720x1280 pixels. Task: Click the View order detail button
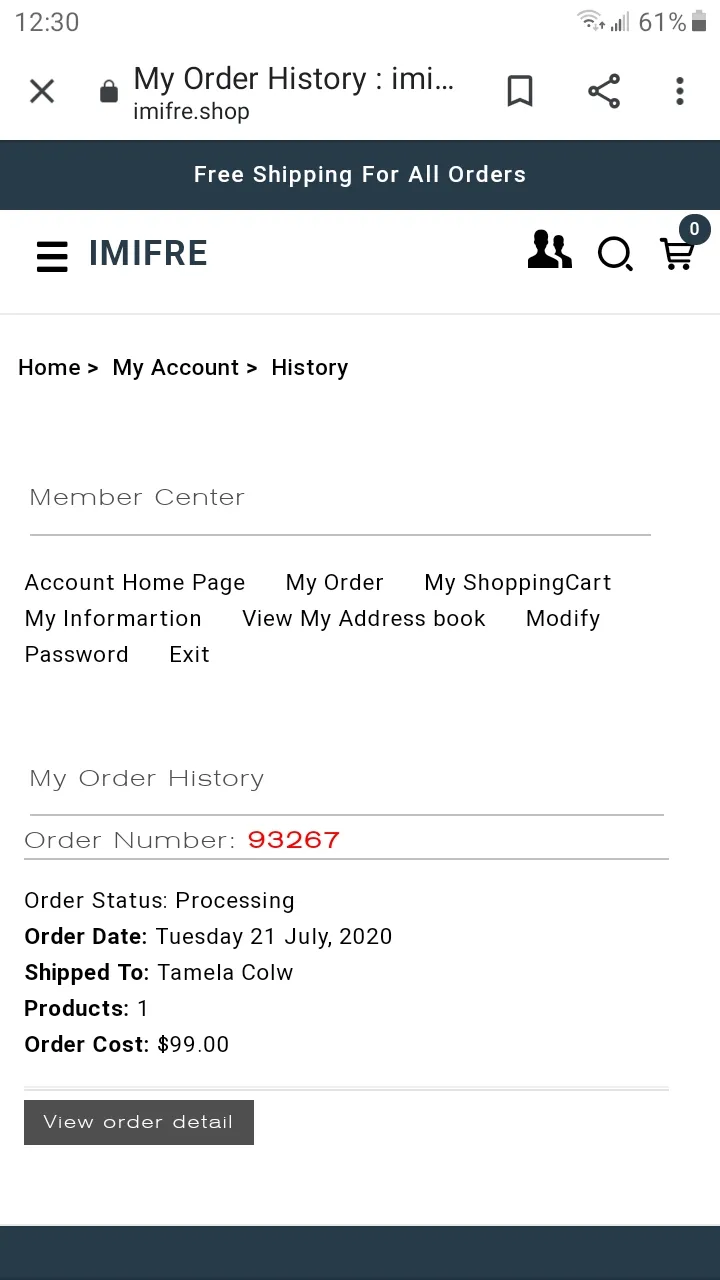pyautogui.click(x=139, y=1122)
